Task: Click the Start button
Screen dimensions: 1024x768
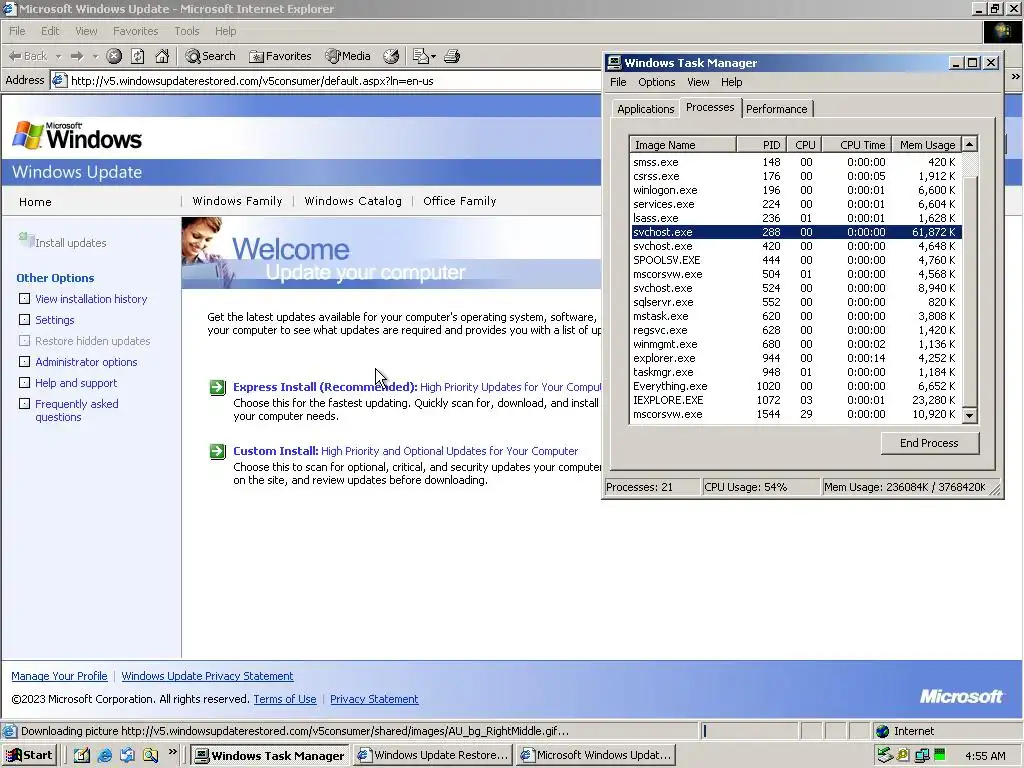Action: pyautogui.click(x=29, y=755)
